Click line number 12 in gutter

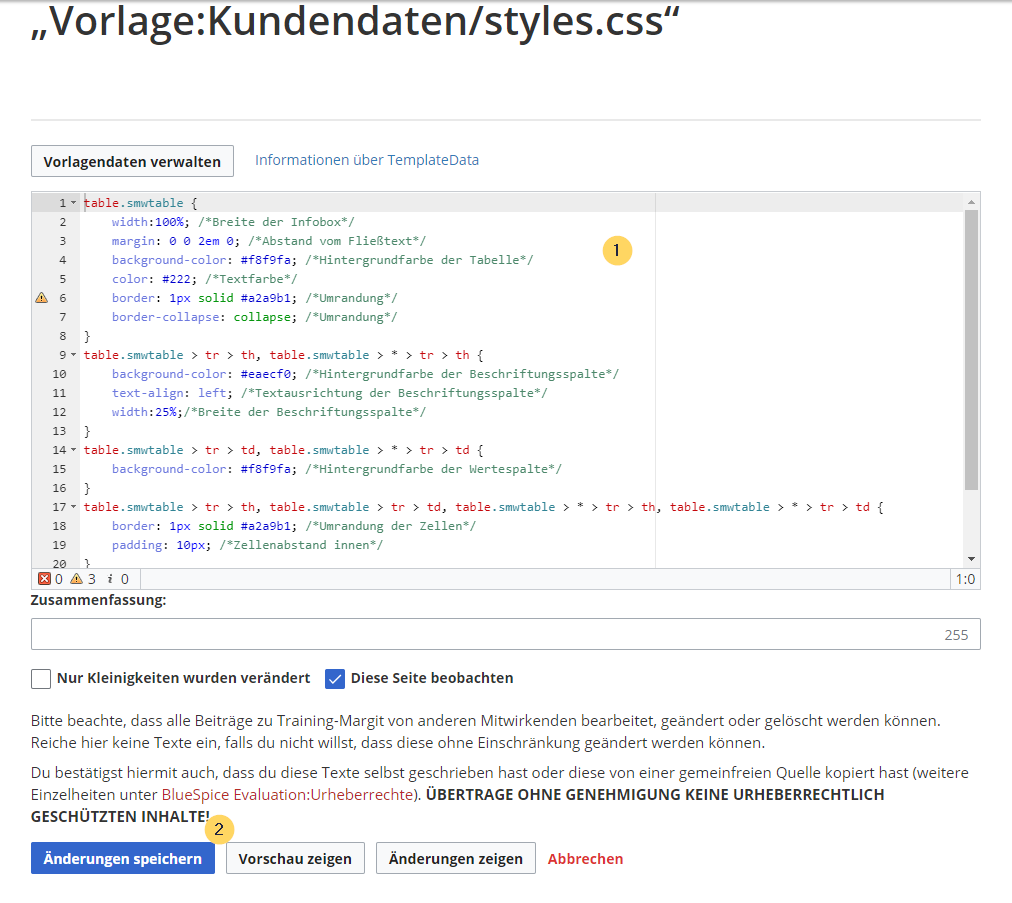[x=59, y=412]
